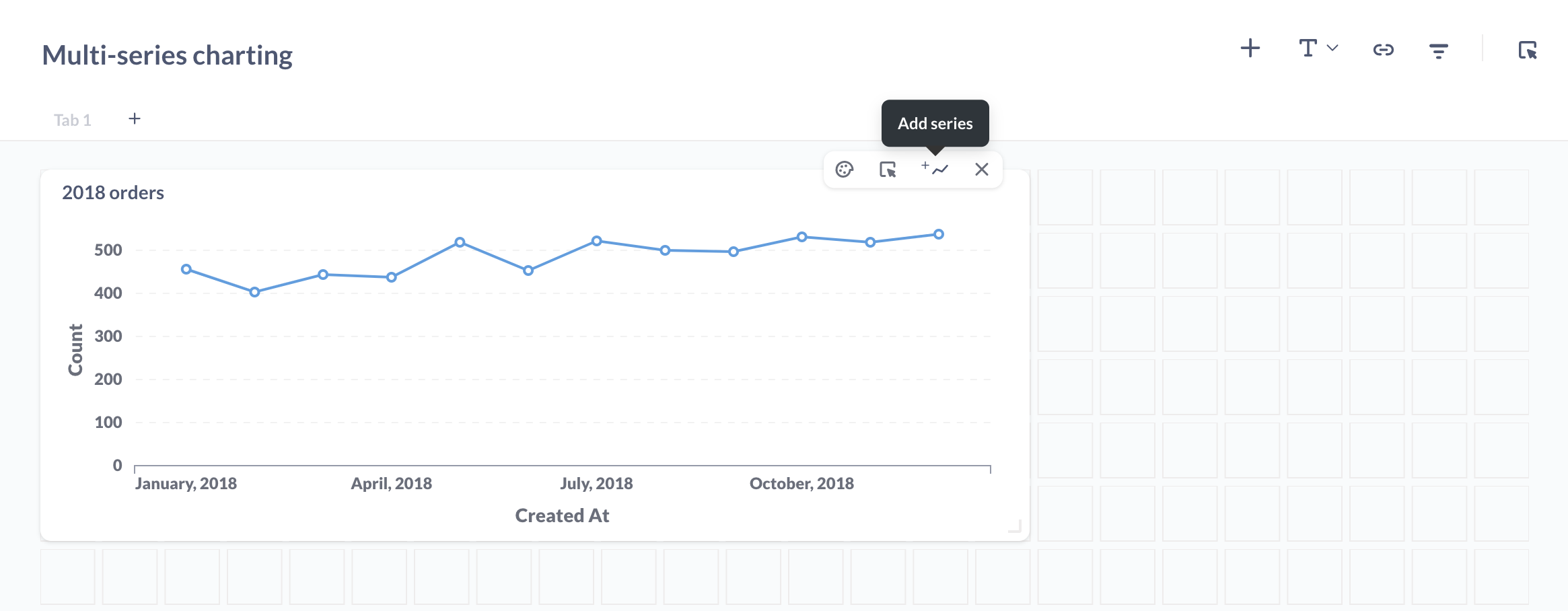Screen dimensions: 1568x611
Task: Click the first data point on the line
Action: coord(186,269)
